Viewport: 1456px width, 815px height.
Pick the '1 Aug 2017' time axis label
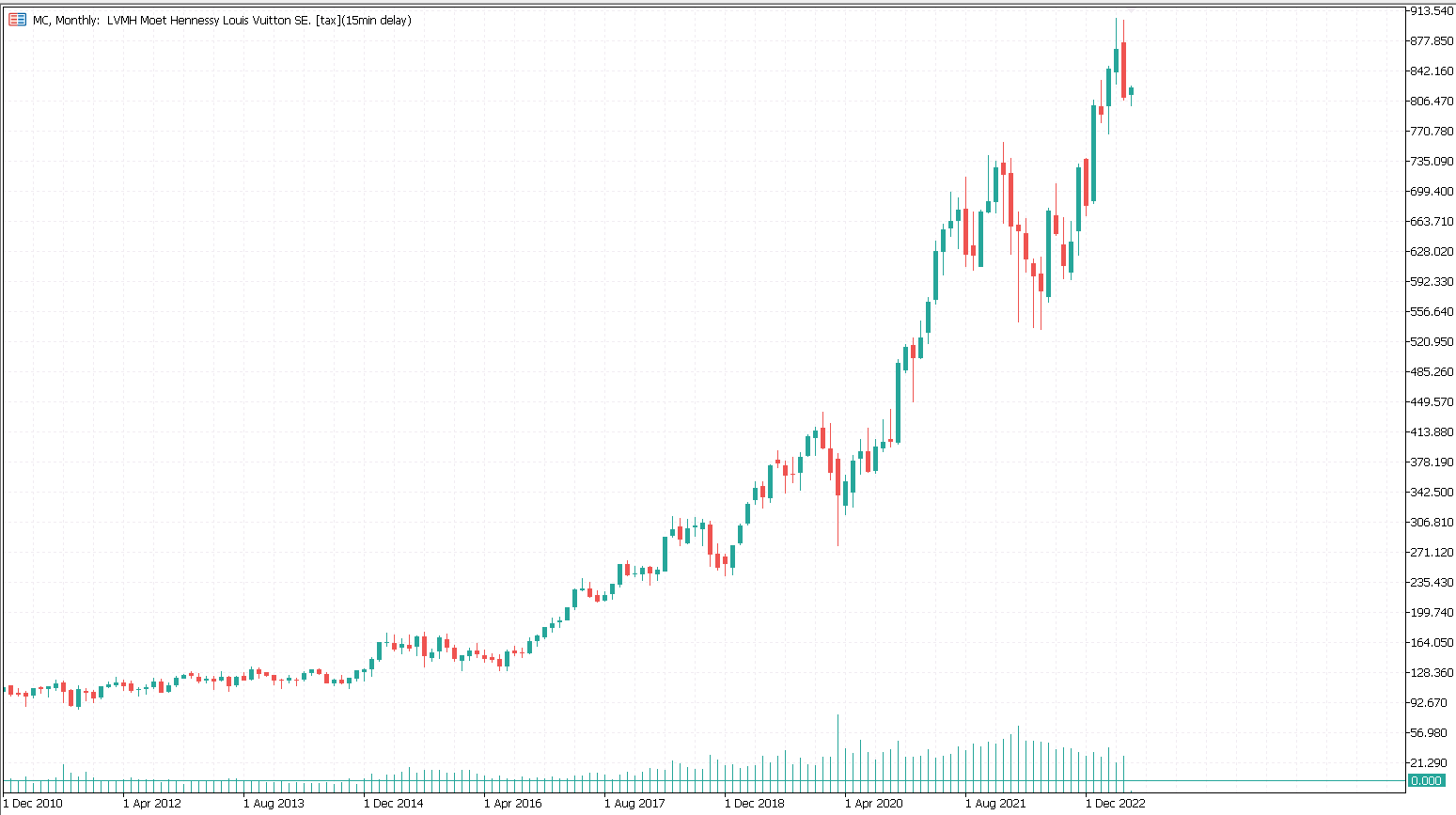tap(634, 803)
